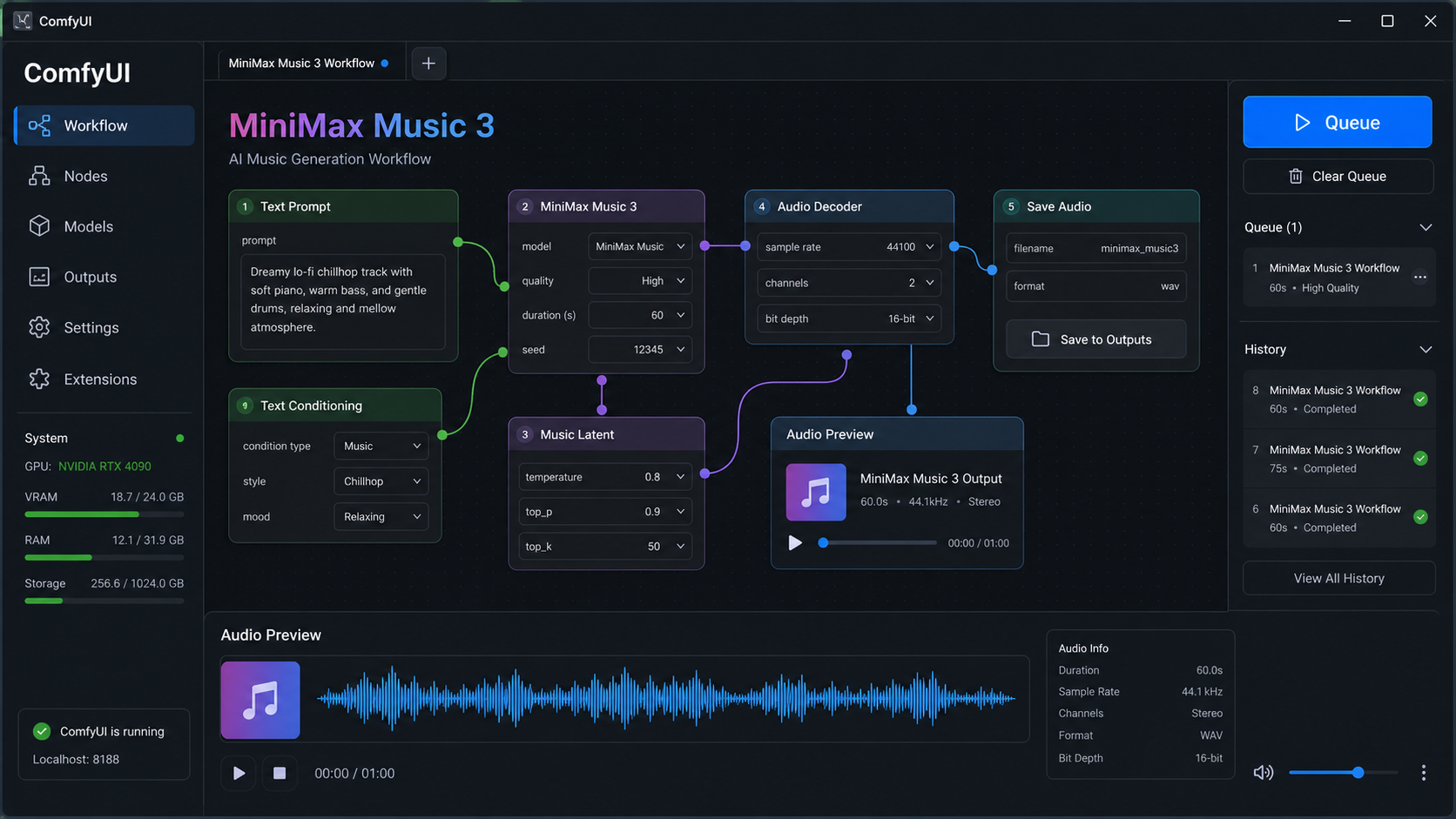The height and width of the screenshot is (819, 1456).
Task: Open the queued item's ellipsis menu
Action: click(x=1420, y=277)
